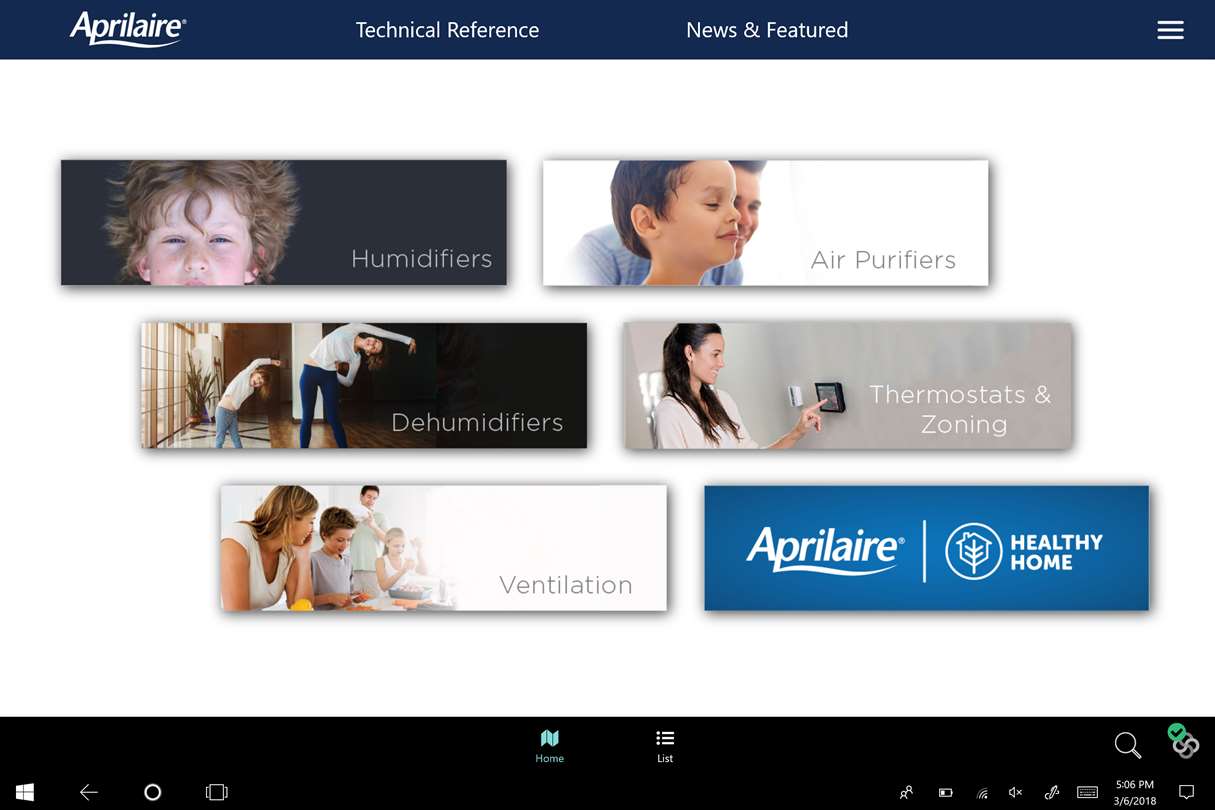Open the Technical Reference menu
The height and width of the screenshot is (810, 1215).
pyautogui.click(x=447, y=30)
